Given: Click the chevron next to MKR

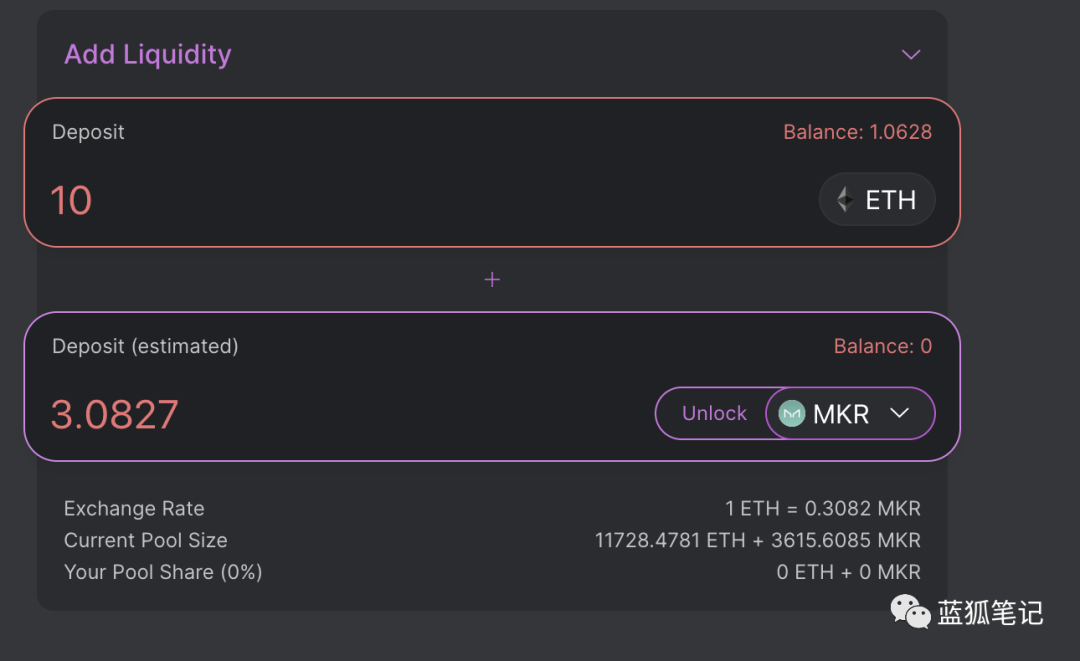Looking at the screenshot, I should [900, 413].
